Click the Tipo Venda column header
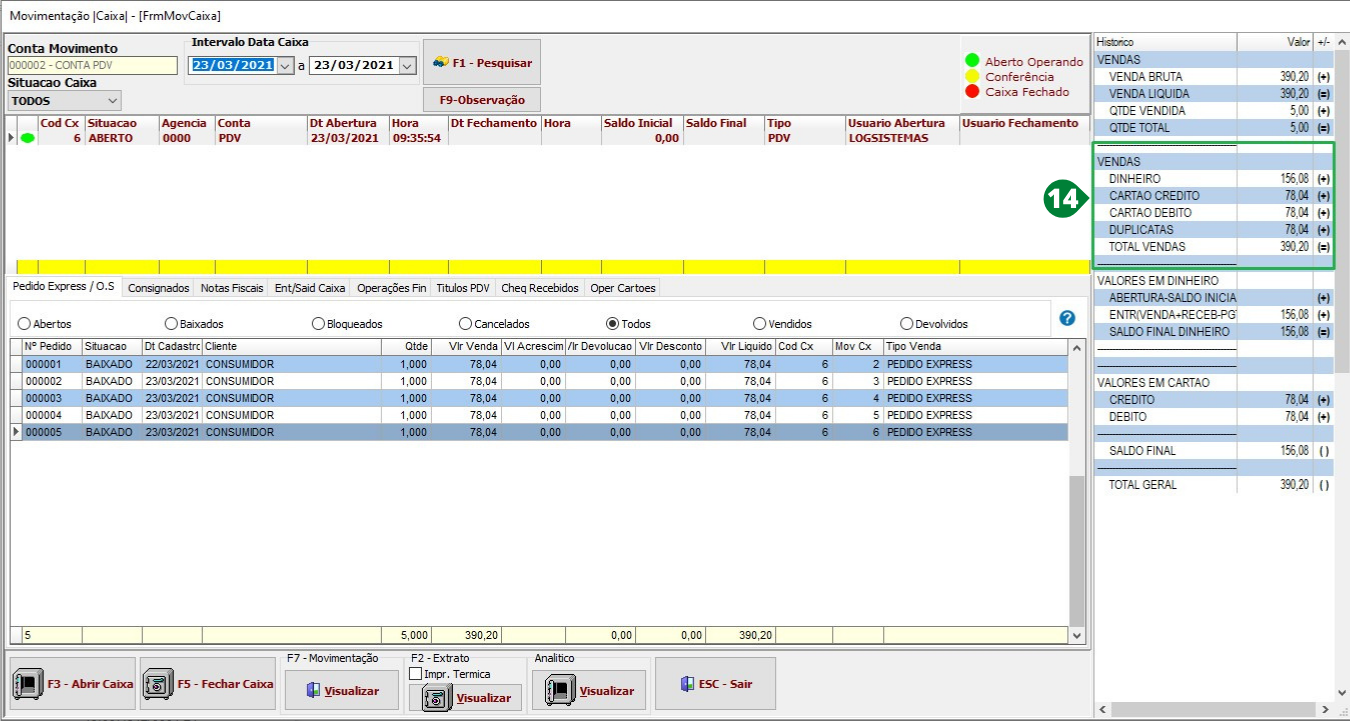The width and height of the screenshot is (1350, 721). [976, 346]
